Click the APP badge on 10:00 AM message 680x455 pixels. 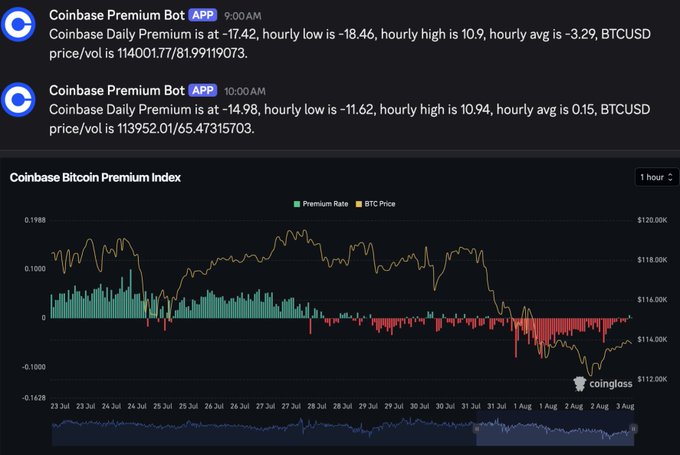[203, 91]
